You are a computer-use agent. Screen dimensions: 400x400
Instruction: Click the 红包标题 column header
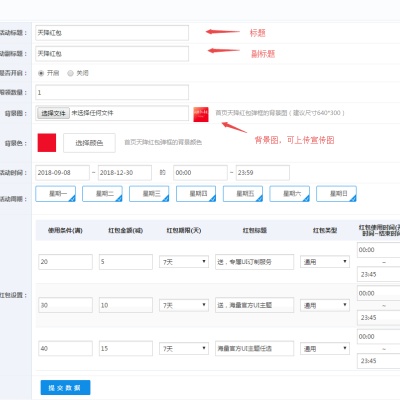(x=255, y=230)
